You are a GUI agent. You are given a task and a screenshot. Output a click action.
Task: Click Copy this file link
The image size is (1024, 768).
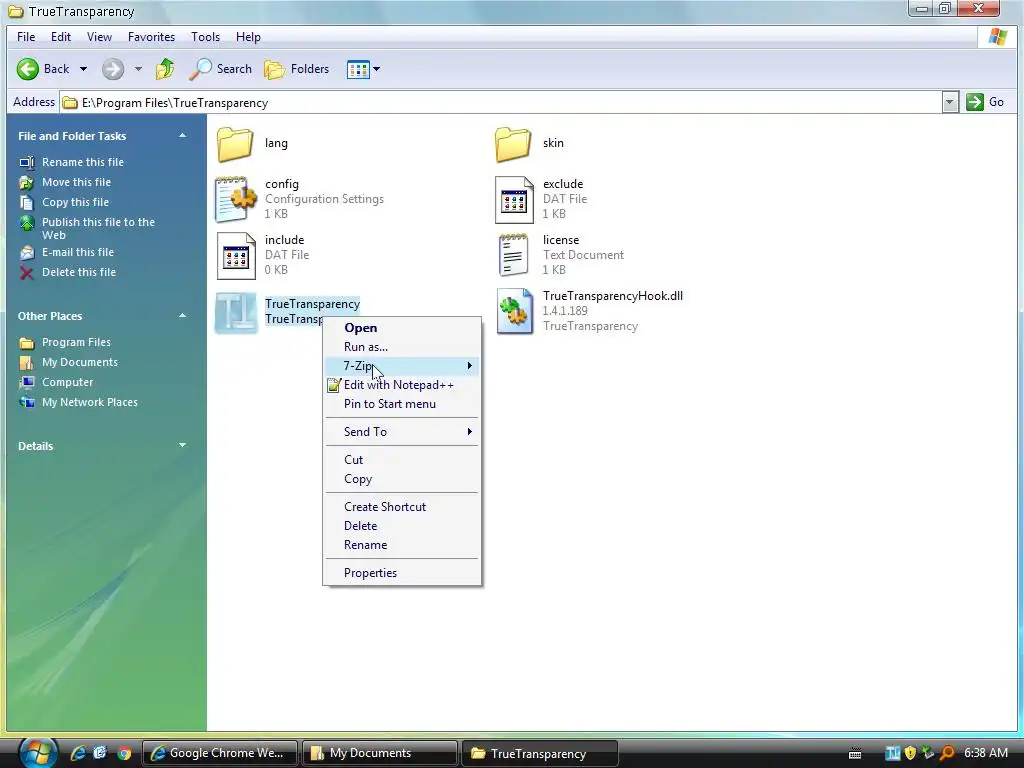pyautogui.click(x=75, y=202)
